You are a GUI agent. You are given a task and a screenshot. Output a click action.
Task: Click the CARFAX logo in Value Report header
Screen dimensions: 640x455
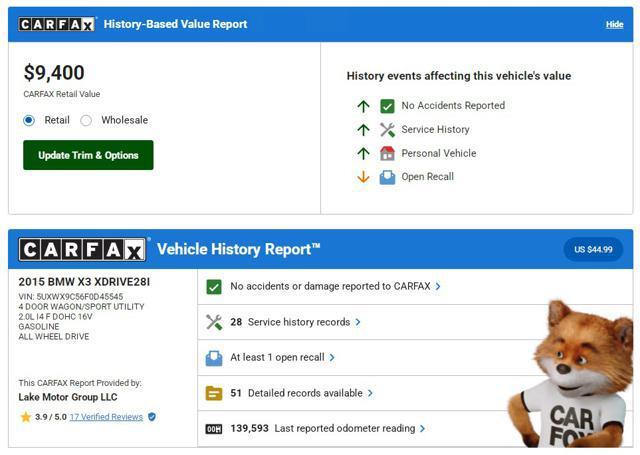56,24
